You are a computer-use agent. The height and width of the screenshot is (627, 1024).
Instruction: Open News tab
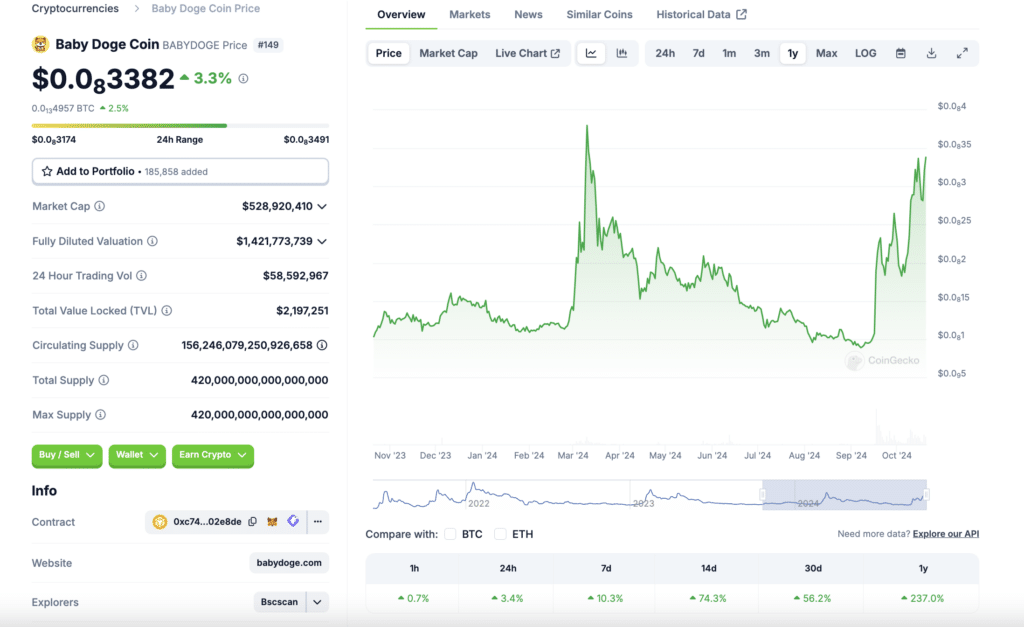(528, 14)
